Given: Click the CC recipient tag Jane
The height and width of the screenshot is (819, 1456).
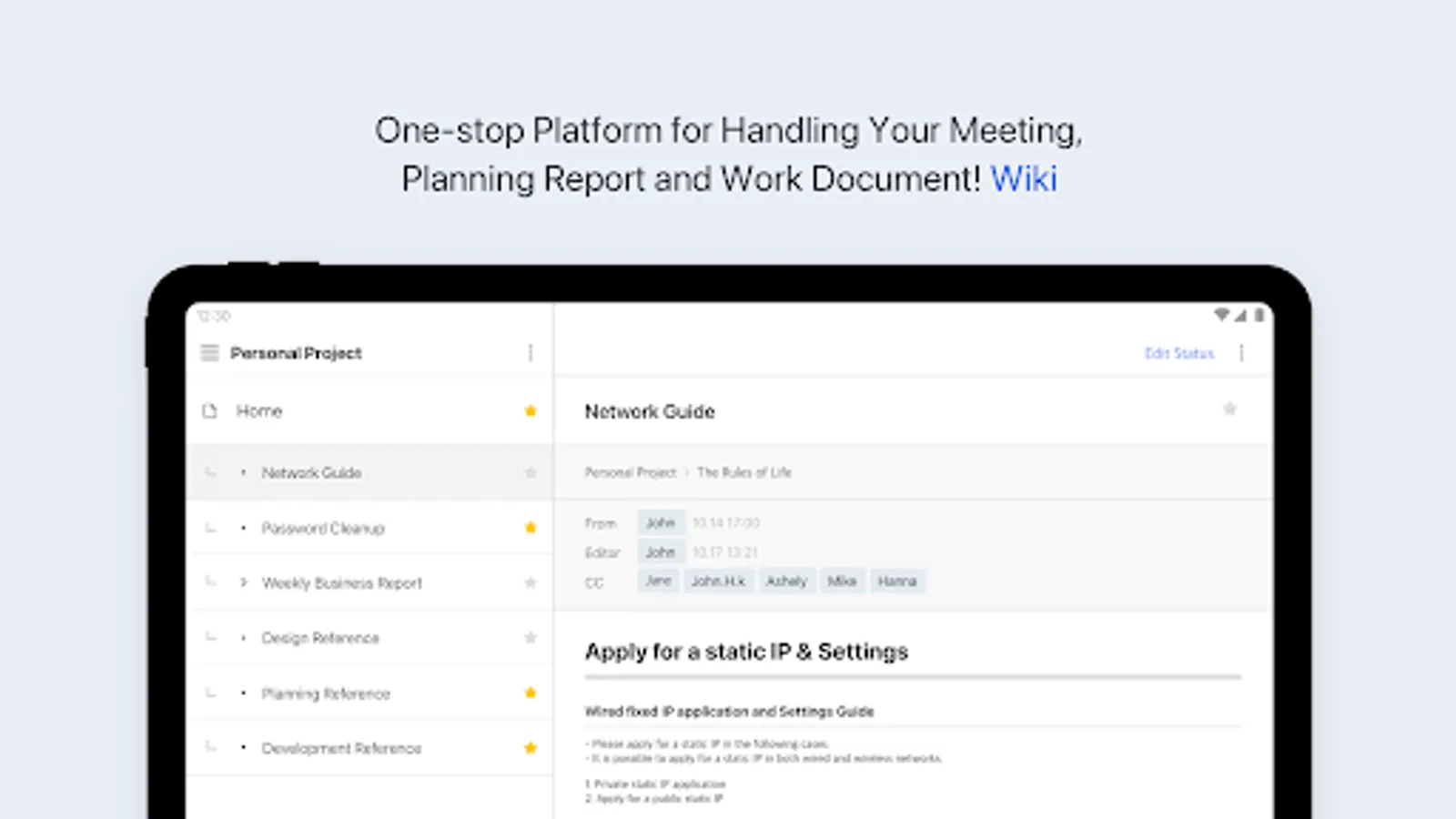Looking at the screenshot, I should [658, 581].
